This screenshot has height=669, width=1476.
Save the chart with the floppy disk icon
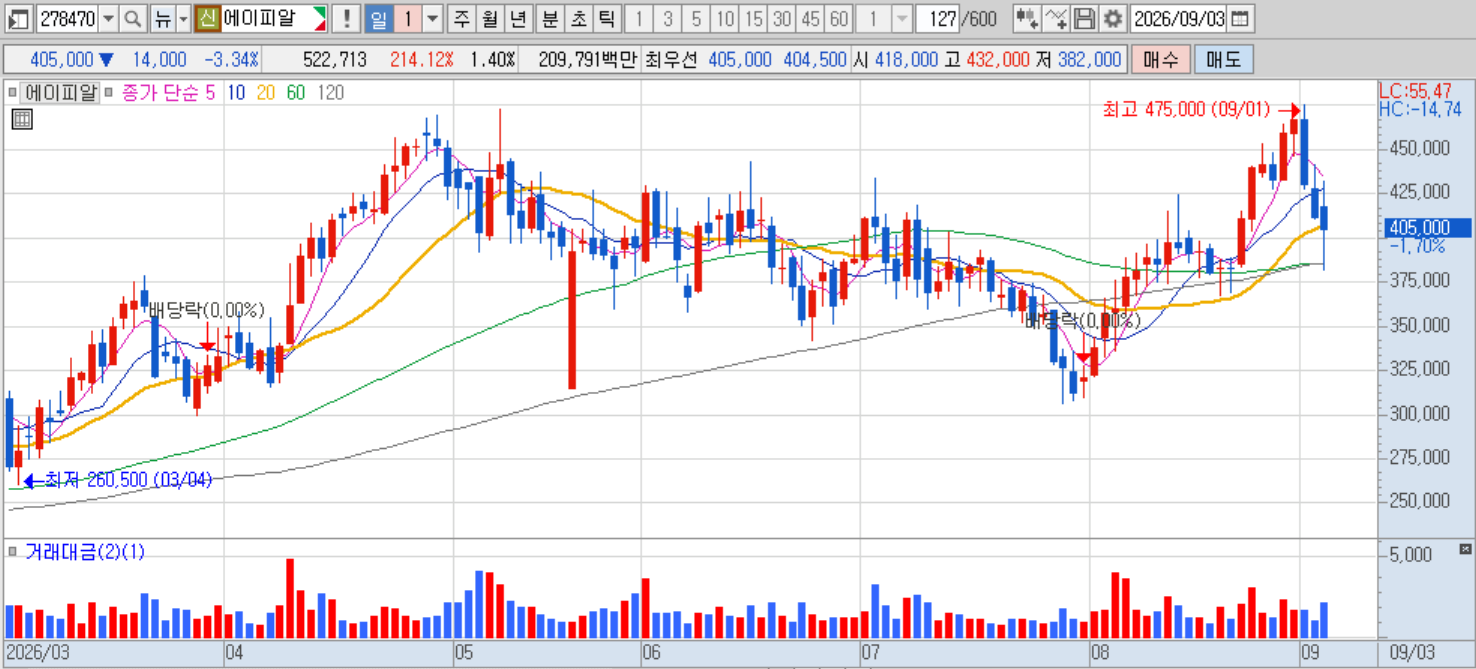click(1084, 18)
